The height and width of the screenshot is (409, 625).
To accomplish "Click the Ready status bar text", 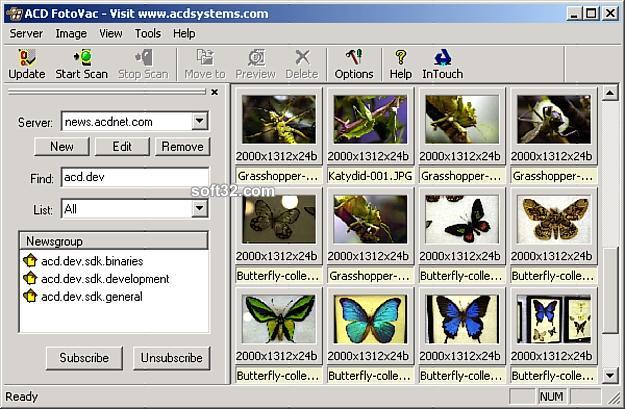I will (x=22, y=397).
